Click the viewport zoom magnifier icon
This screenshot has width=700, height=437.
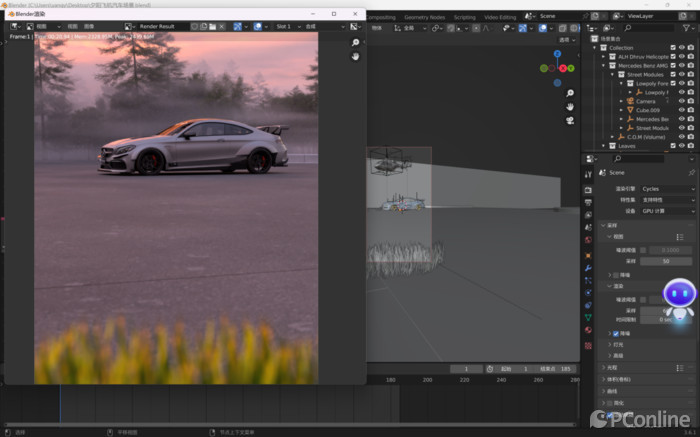[570, 91]
